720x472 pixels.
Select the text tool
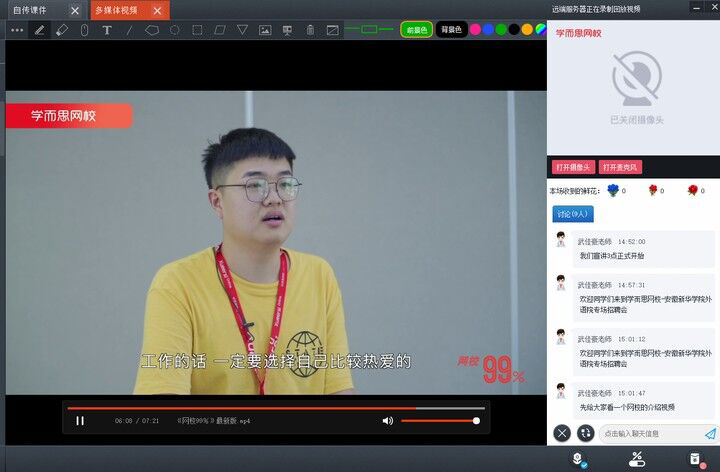107,30
